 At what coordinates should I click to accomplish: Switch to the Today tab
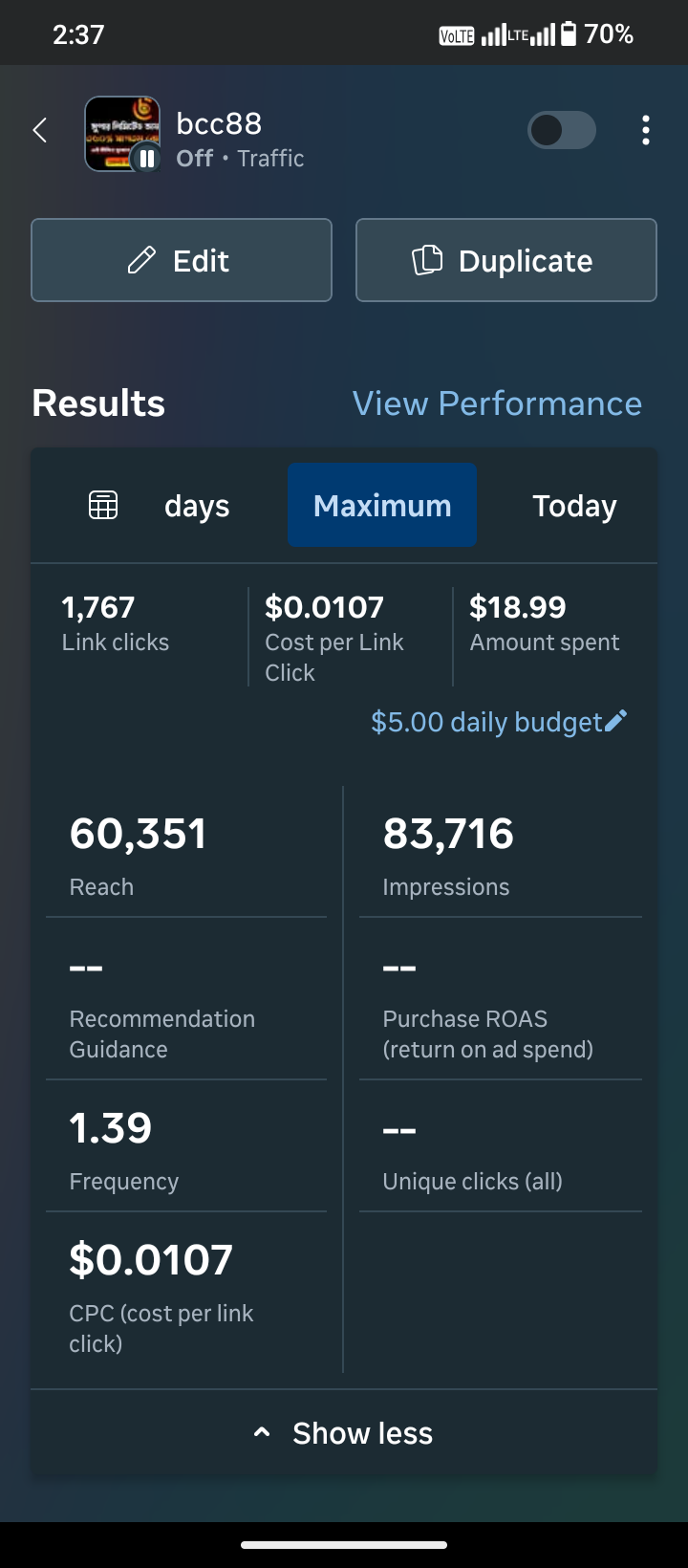[x=574, y=505]
